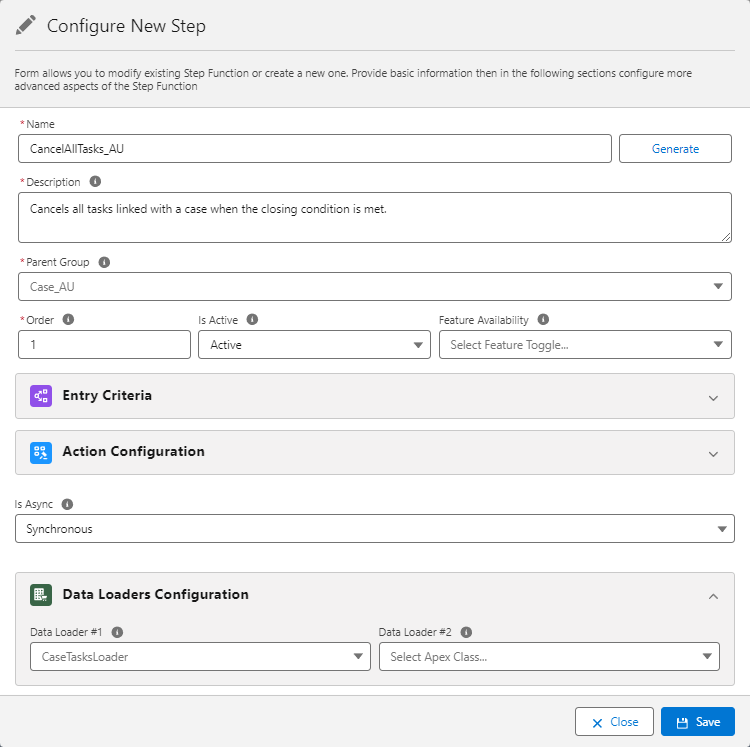Screen dimensions: 750x747
Task: Open the Is Async dropdown showing Synchronous
Action: [375, 528]
